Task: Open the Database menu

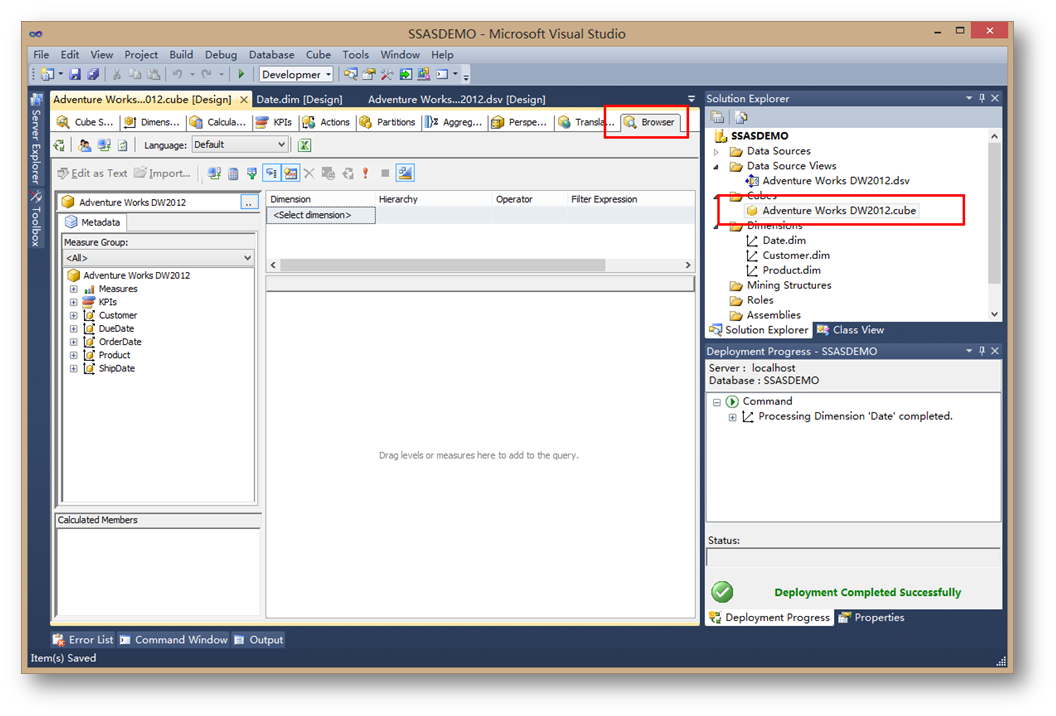Action: pos(271,55)
